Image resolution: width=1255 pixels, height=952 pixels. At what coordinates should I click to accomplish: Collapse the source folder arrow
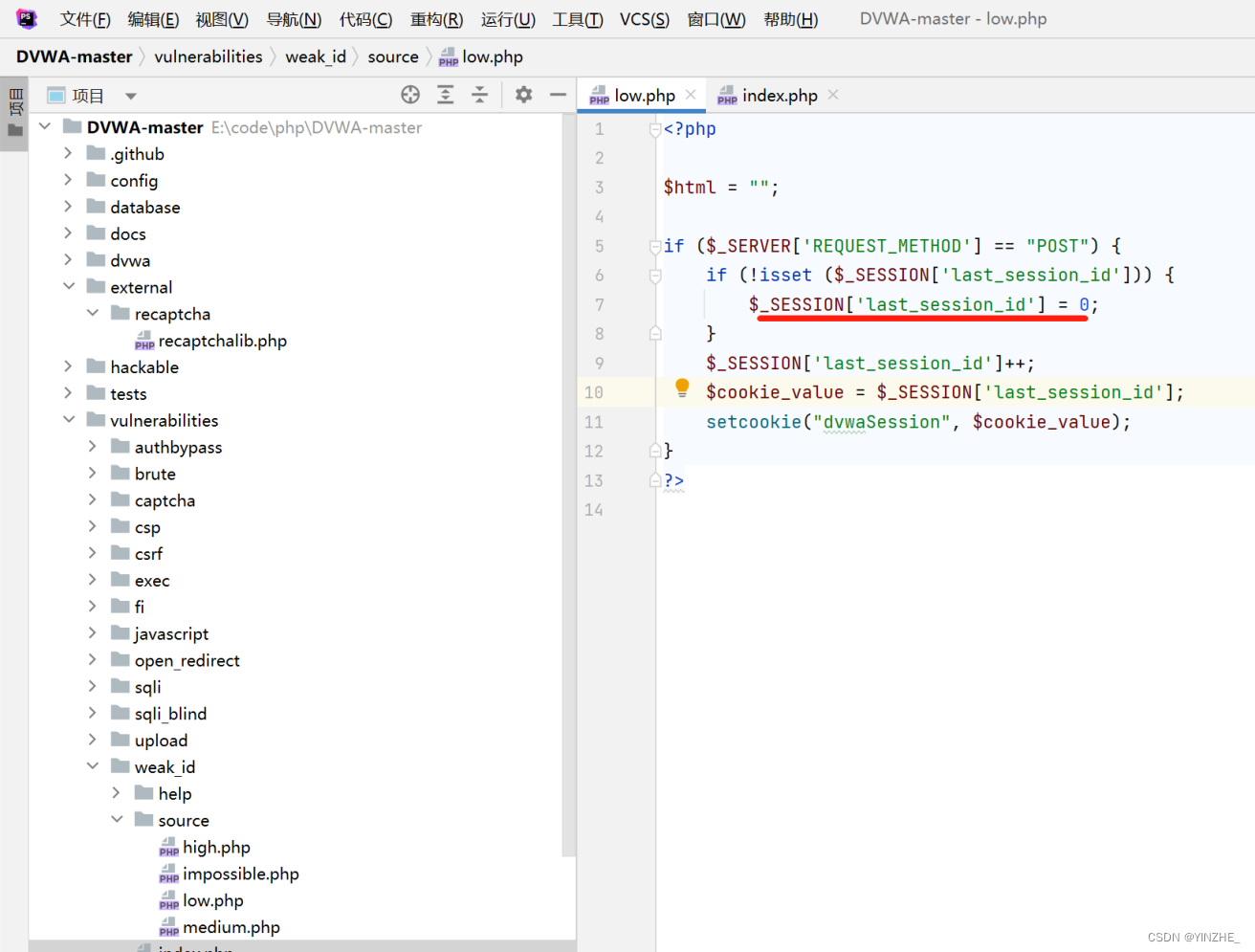117,819
